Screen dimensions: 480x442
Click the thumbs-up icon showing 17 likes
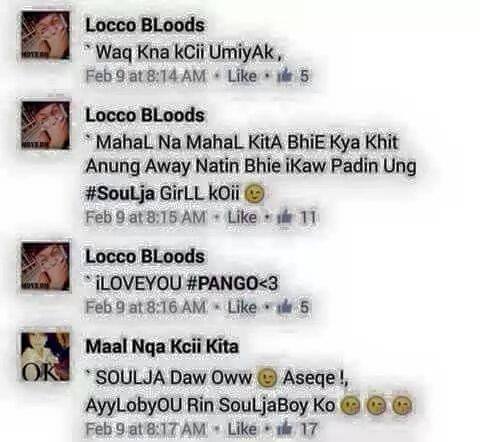point(284,429)
